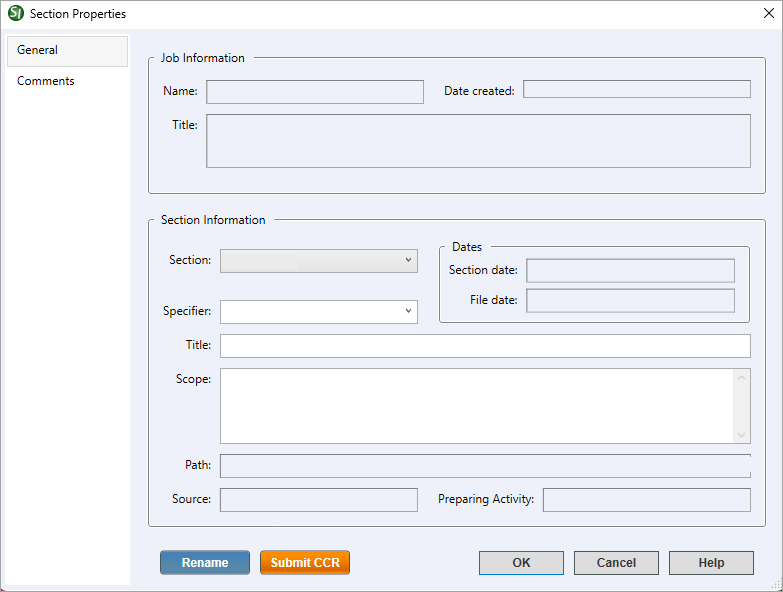The height and width of the screenshot is (592, 783).
Task: Confirm with the OK button
Action: (521, 563)
